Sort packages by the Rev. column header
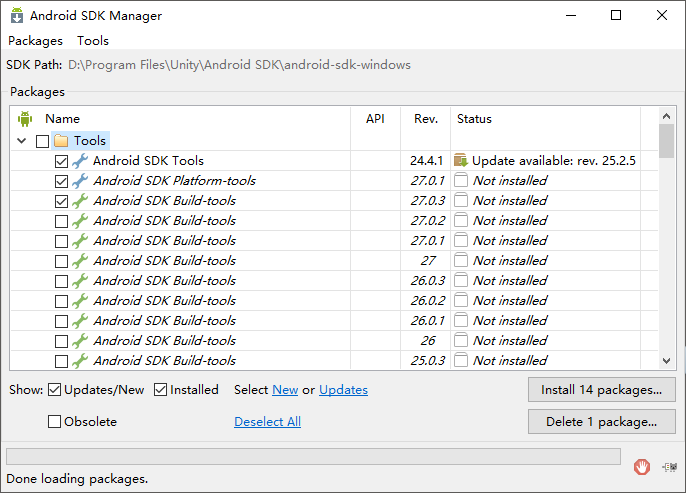Screen dimensions: 686x493 coord(426,119)
